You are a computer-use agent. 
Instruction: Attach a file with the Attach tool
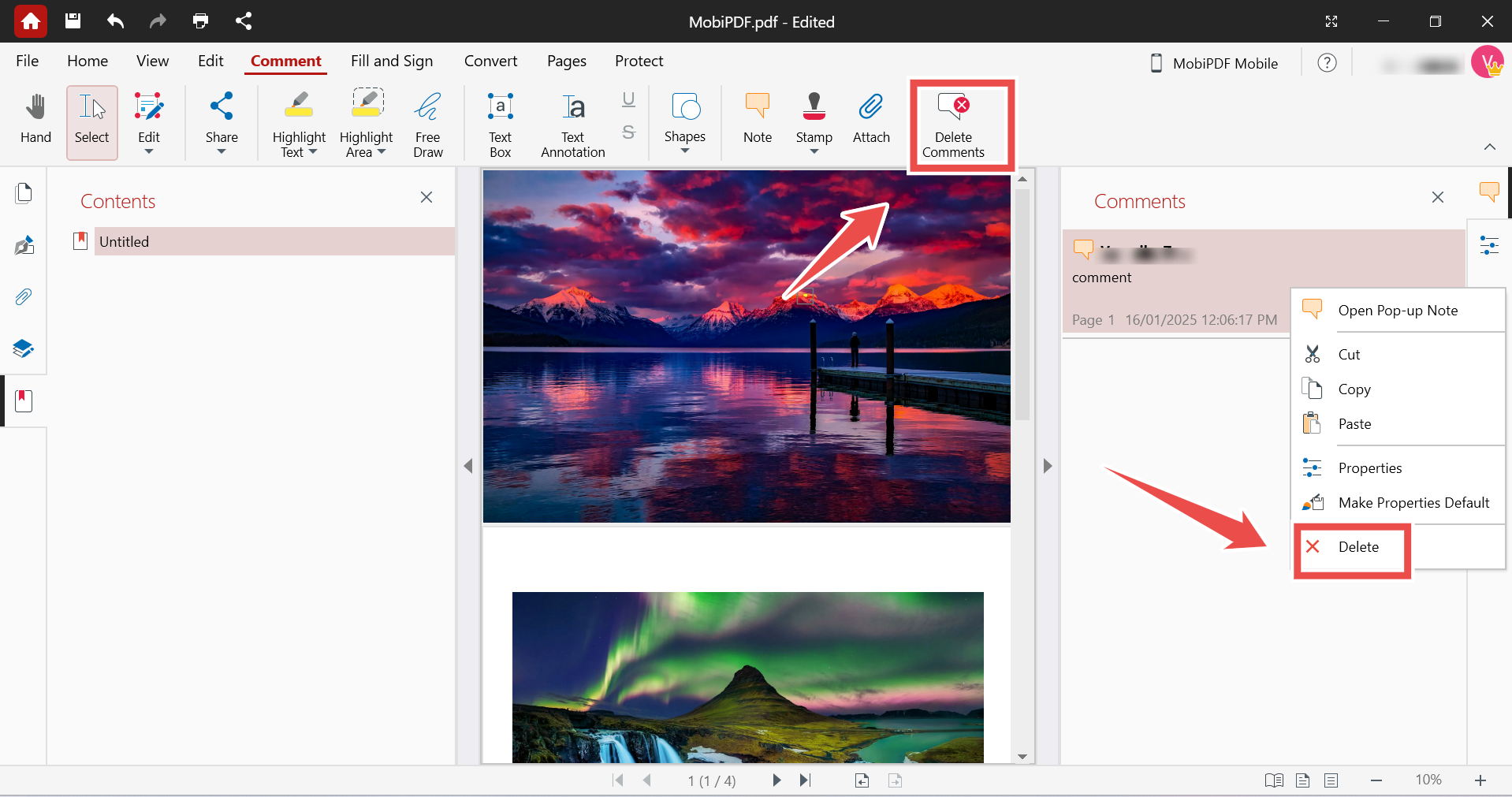[870, 120]
